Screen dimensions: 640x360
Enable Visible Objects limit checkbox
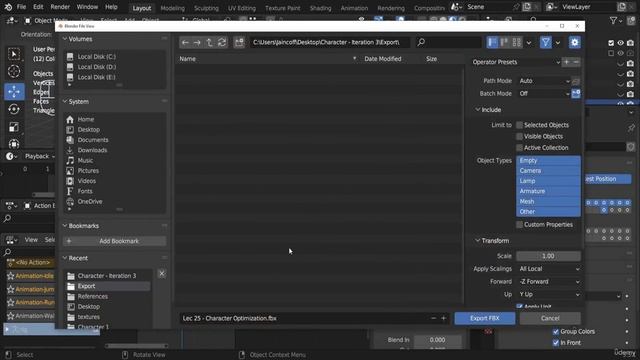coord(519,137)
